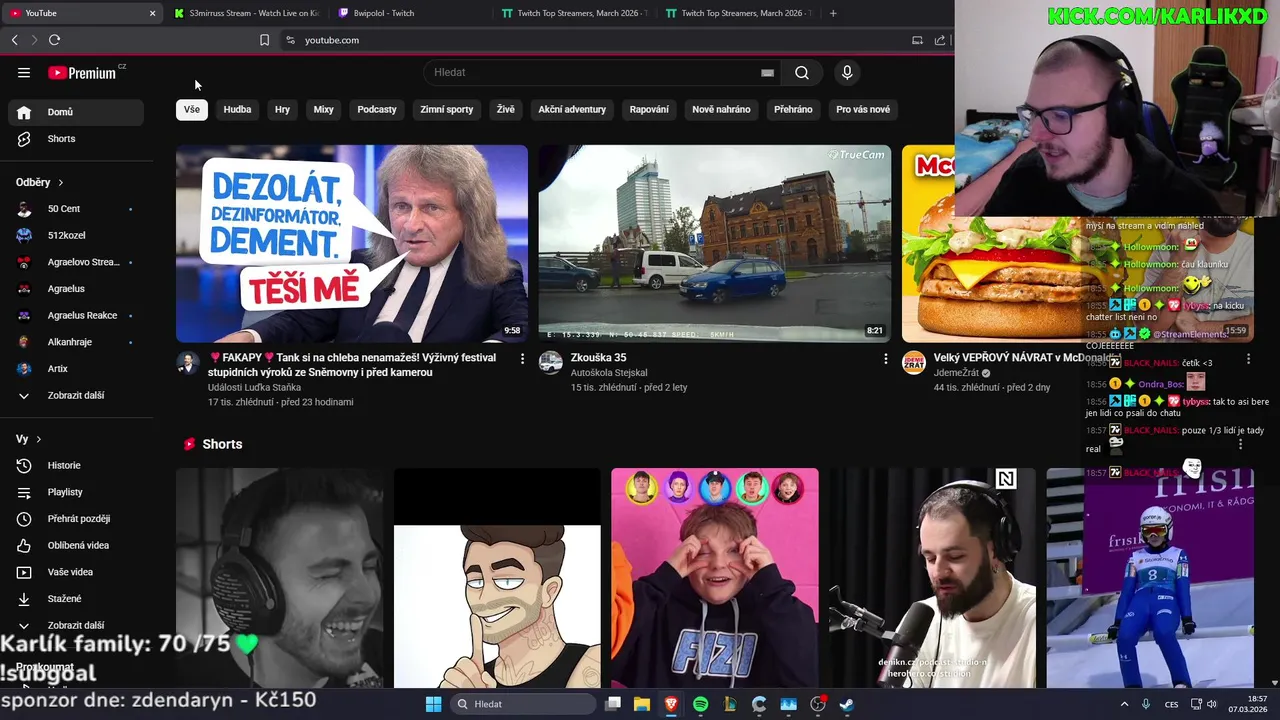Viewport: 1280px width, 720px height.
Task: Switch to Bwipolol Twitch tab
Action: pyautogui.click(x=410, y=13)
